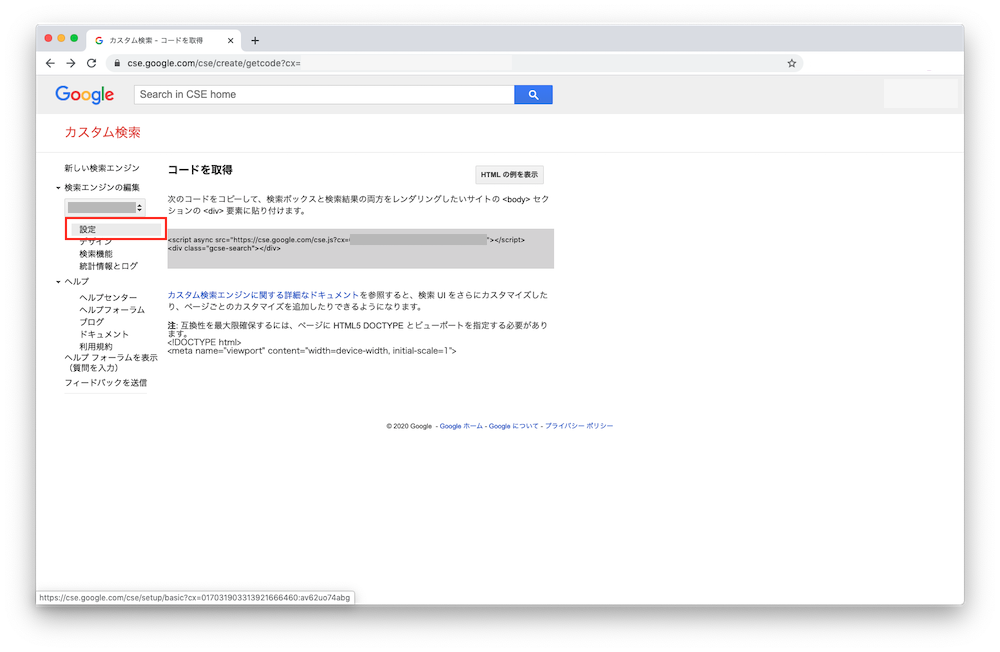
Task: Bookmark this page with the star icon
Action: click(x=791, y=63)
